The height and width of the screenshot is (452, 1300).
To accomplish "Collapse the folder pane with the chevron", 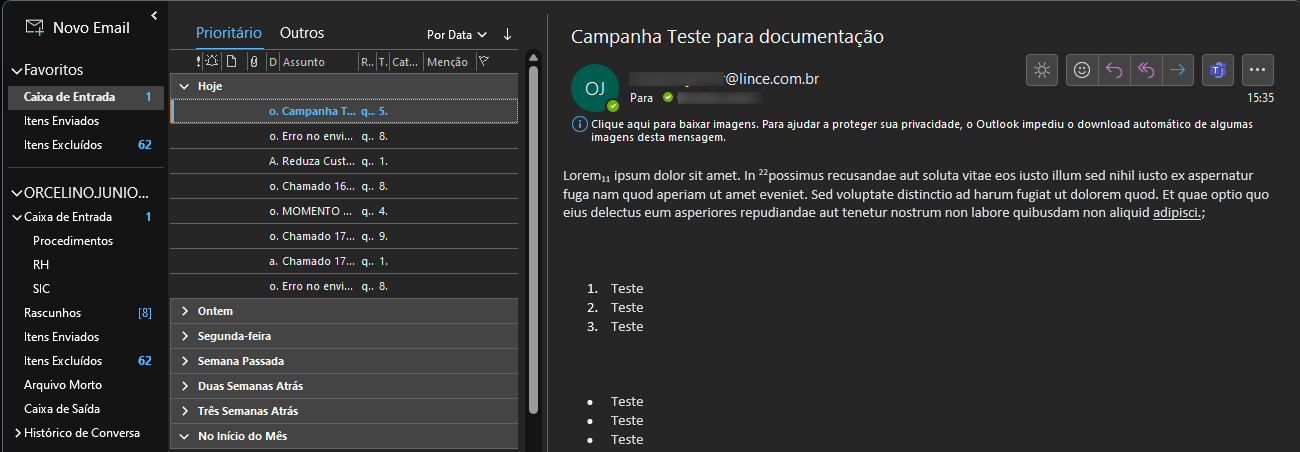I will tap(154, 15).
